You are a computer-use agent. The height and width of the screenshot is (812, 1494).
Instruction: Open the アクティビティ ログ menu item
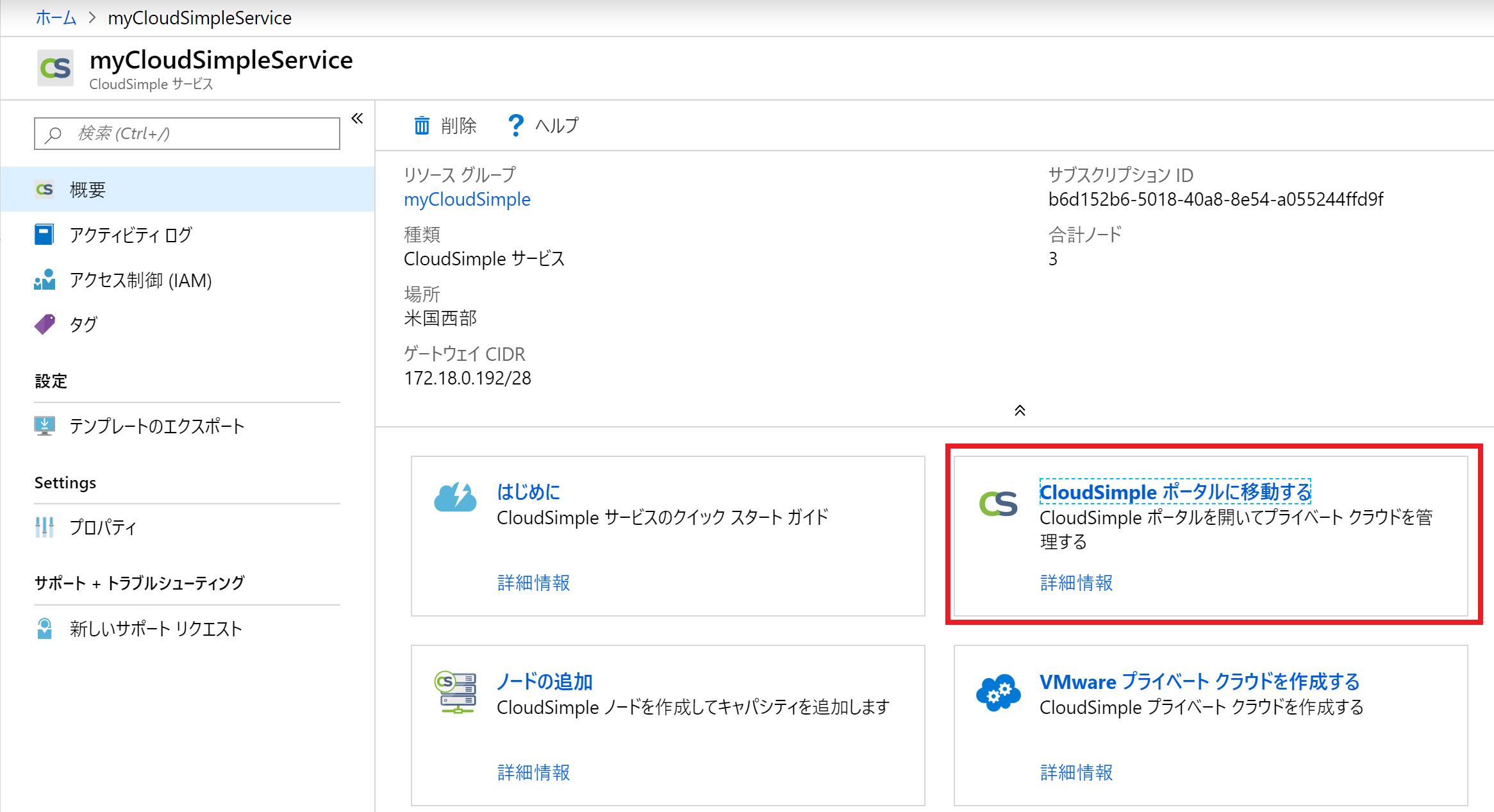tap(131, 235)
